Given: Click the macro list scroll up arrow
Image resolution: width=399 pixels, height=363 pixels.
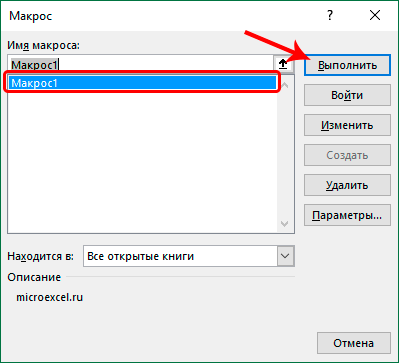Looking at the screenshot, I should 285,85.
